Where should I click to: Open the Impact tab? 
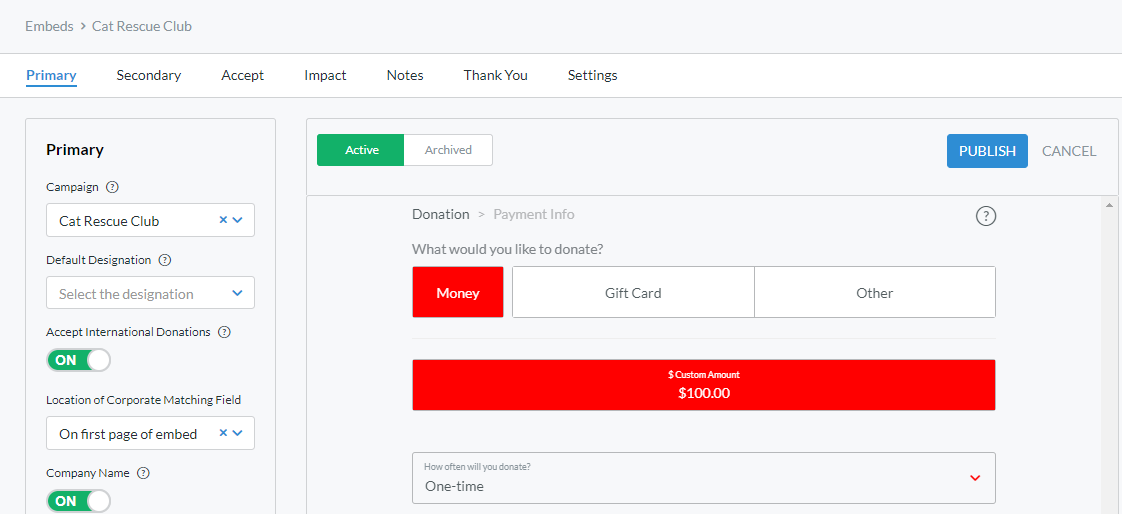click(325, 75)
